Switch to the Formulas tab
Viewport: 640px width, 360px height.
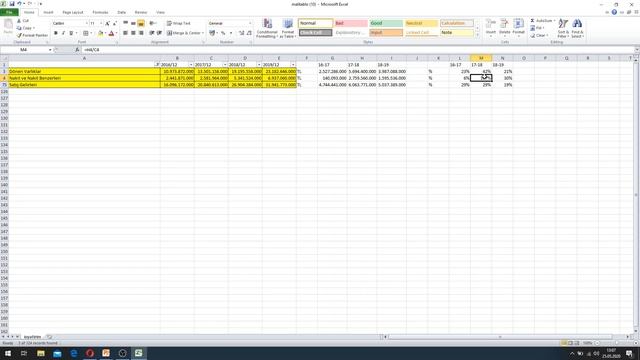(x=100, y=13)
